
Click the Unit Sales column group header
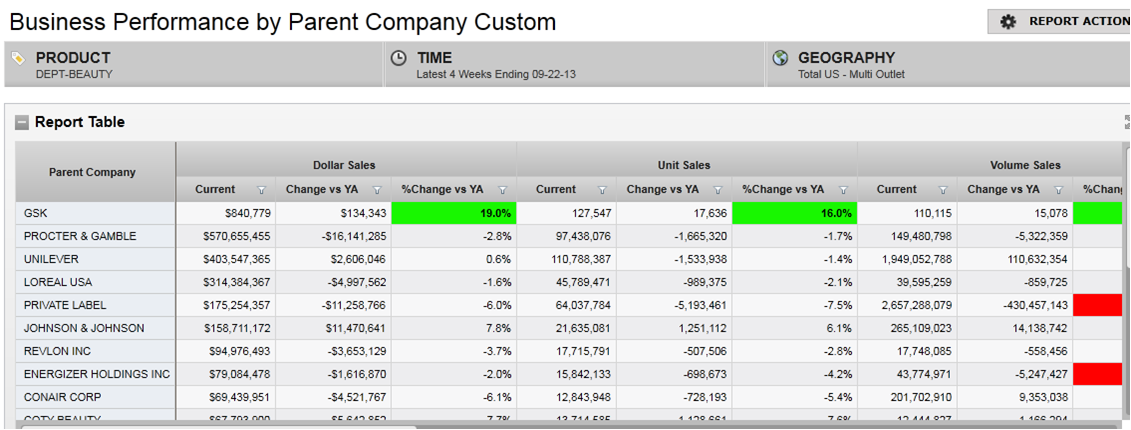(x=686, y=165)
